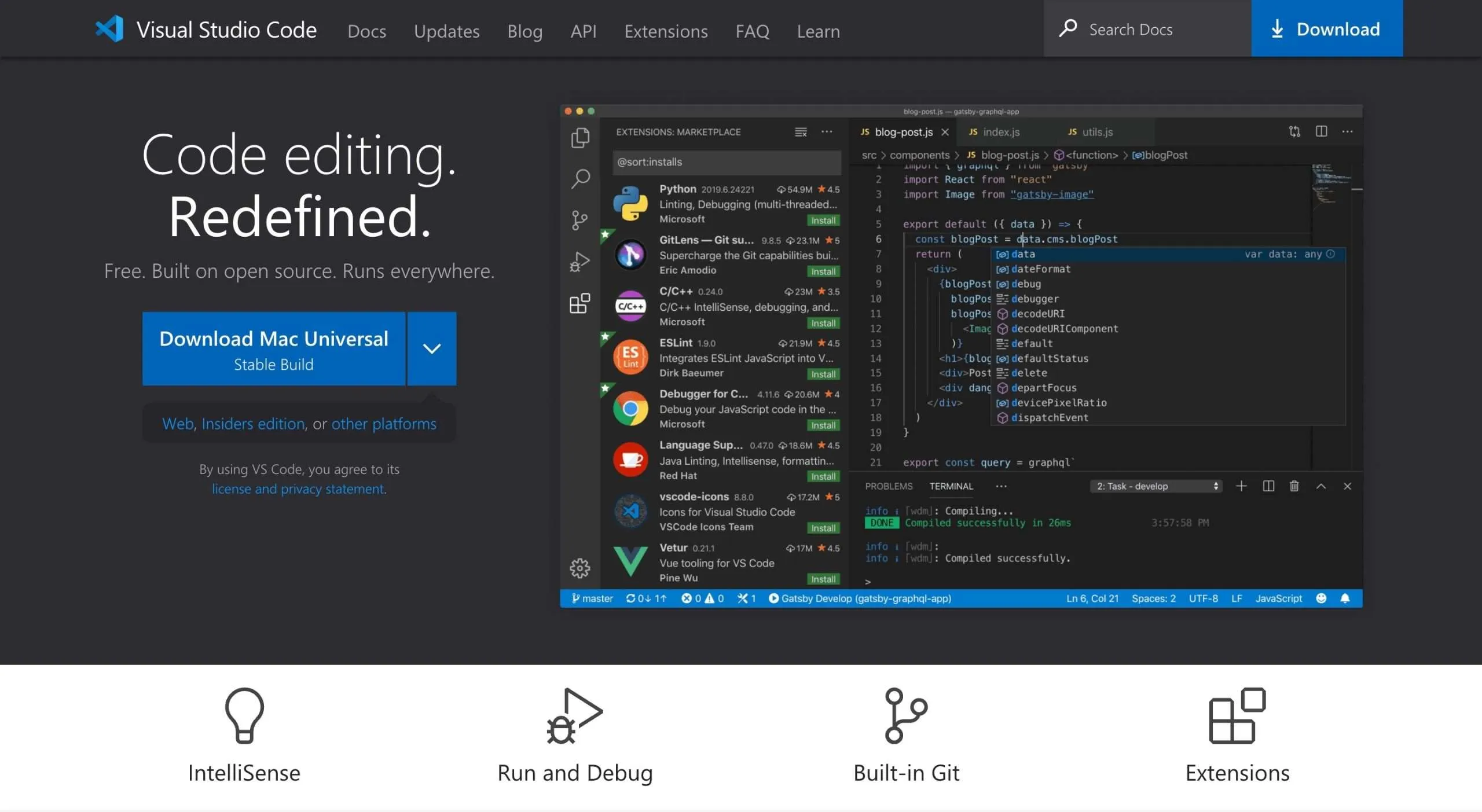Viewport: 1482px width, 812px height.
Task: Click the blue Download button in header
Action: [x=1327, y=28]
